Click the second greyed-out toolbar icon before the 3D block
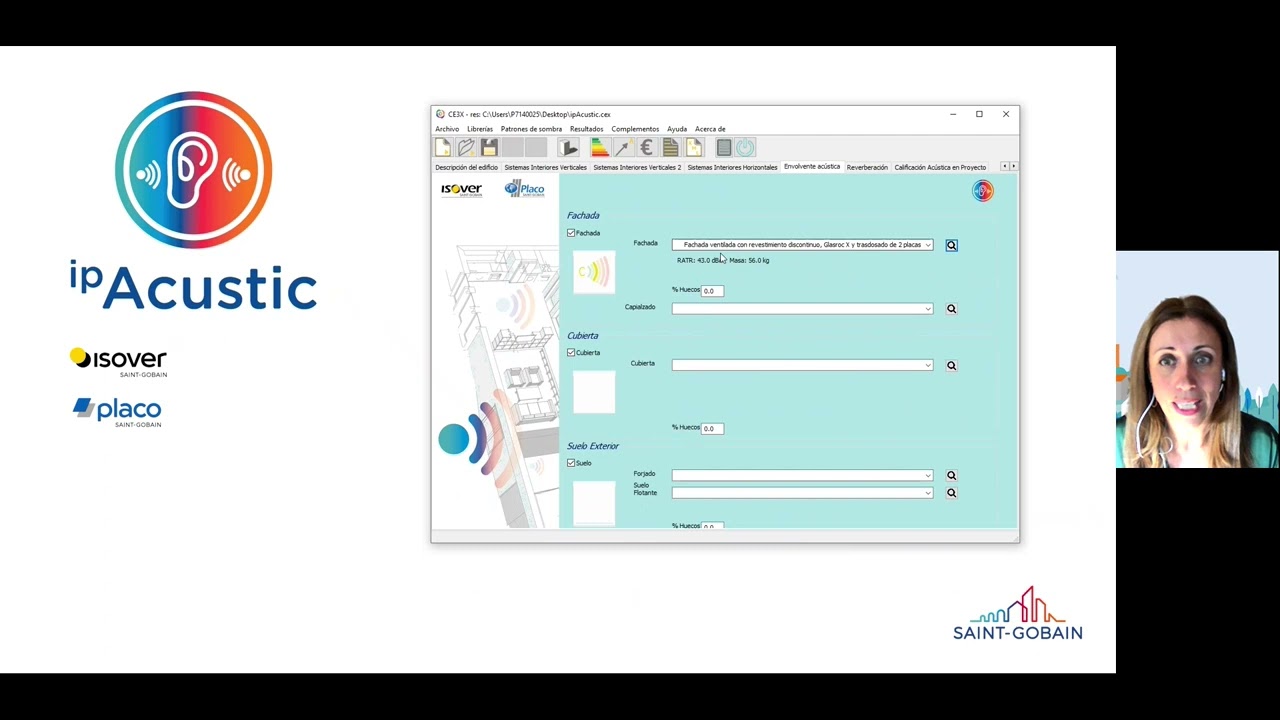1280x720 pixels. tap(535, 148)
